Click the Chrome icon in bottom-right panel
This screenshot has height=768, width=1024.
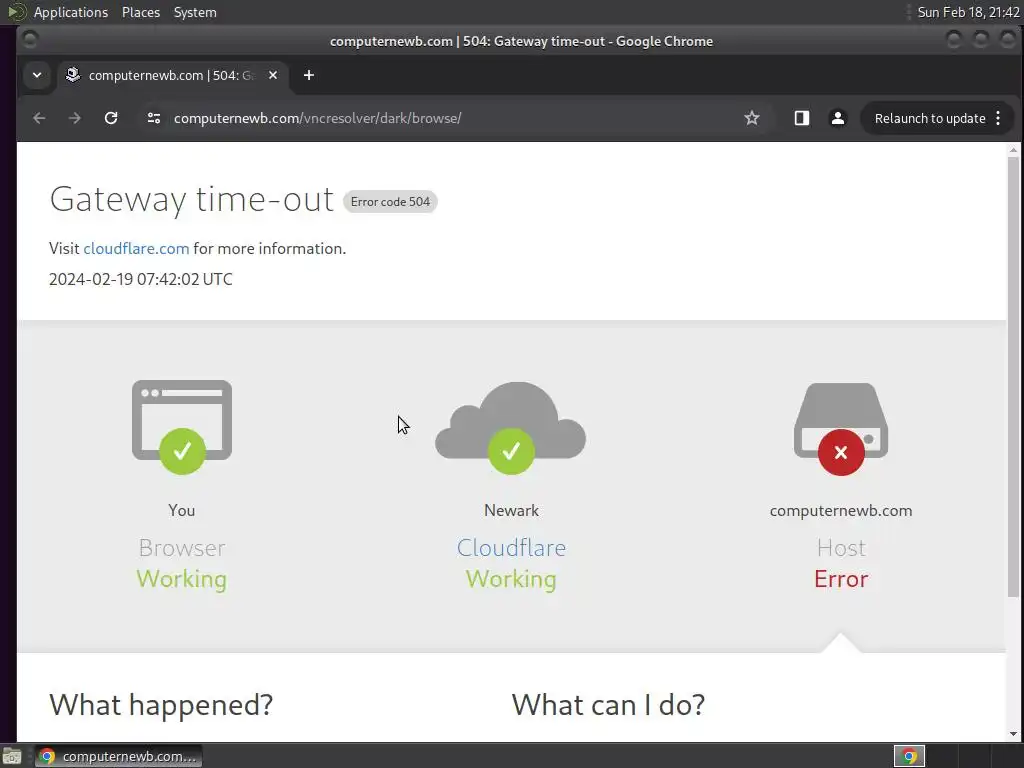point(909,756)
